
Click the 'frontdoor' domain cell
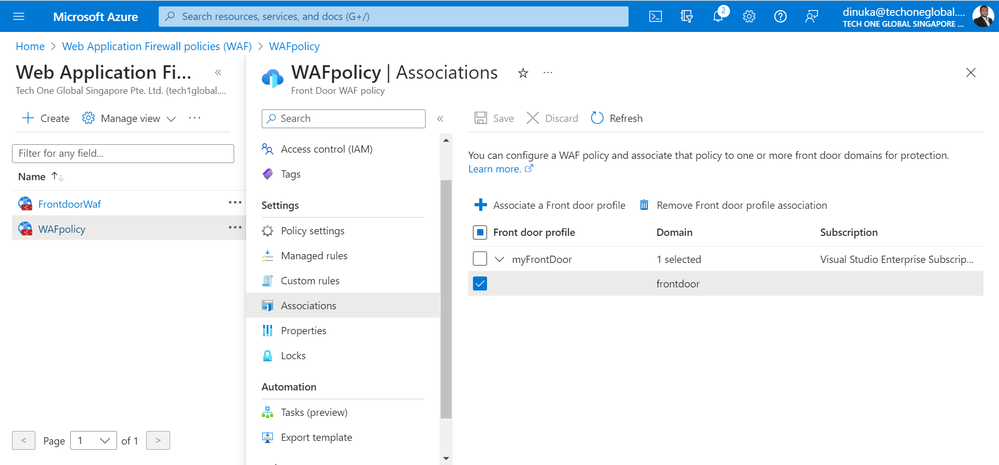click(x=678, y=284)
